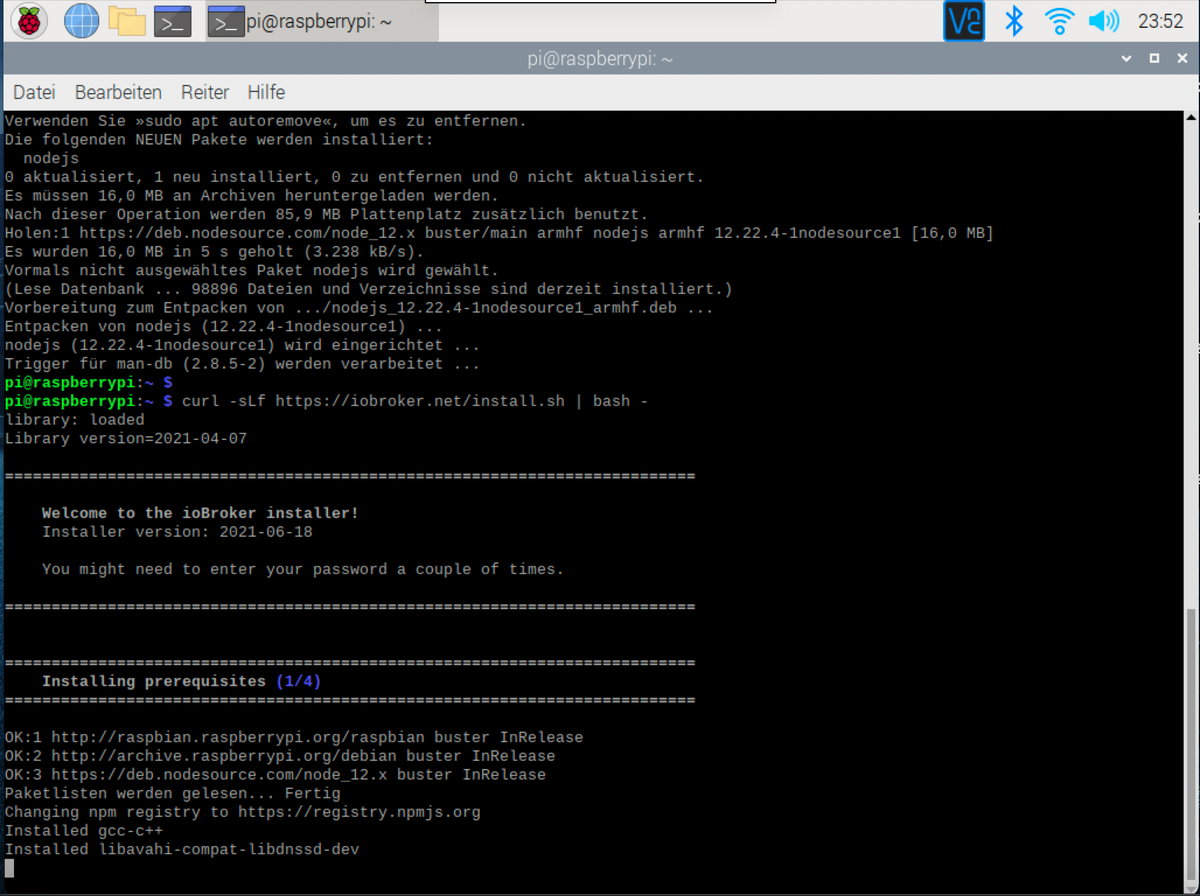This screenshot has width=1200, height=896.
Task: Click "Installing prerequisites (1/4)" heading
Action: 181,681
